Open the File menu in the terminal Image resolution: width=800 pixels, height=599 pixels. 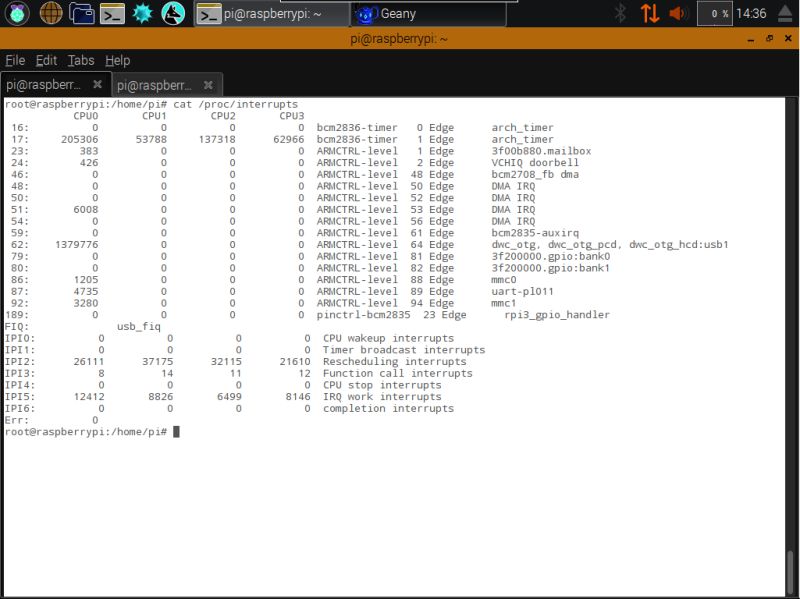point(15,60)
